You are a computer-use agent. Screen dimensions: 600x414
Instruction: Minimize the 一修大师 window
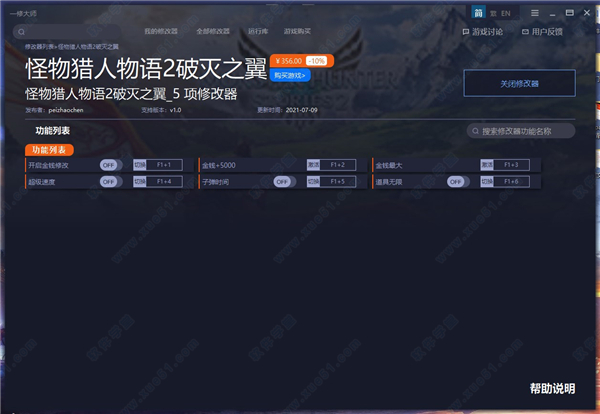click(552, 14)
